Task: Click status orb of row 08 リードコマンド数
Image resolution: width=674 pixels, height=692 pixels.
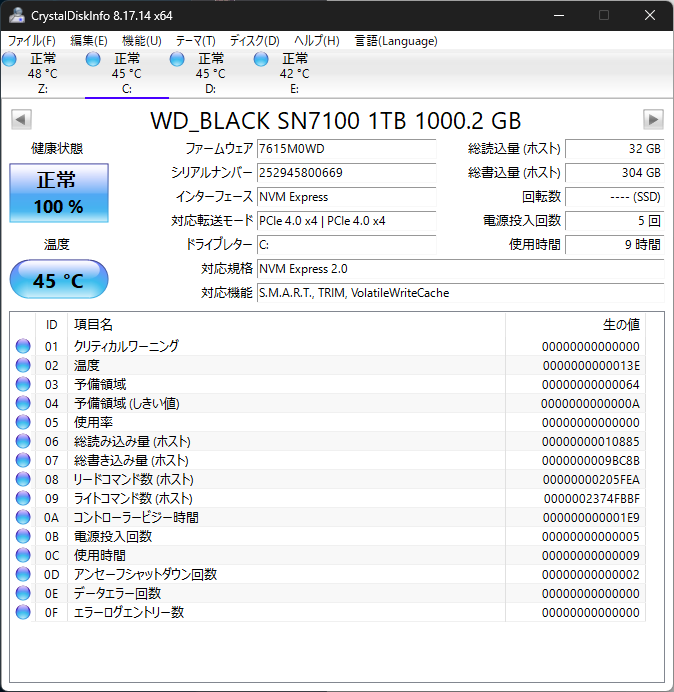Action: click(x=23, y=479)
